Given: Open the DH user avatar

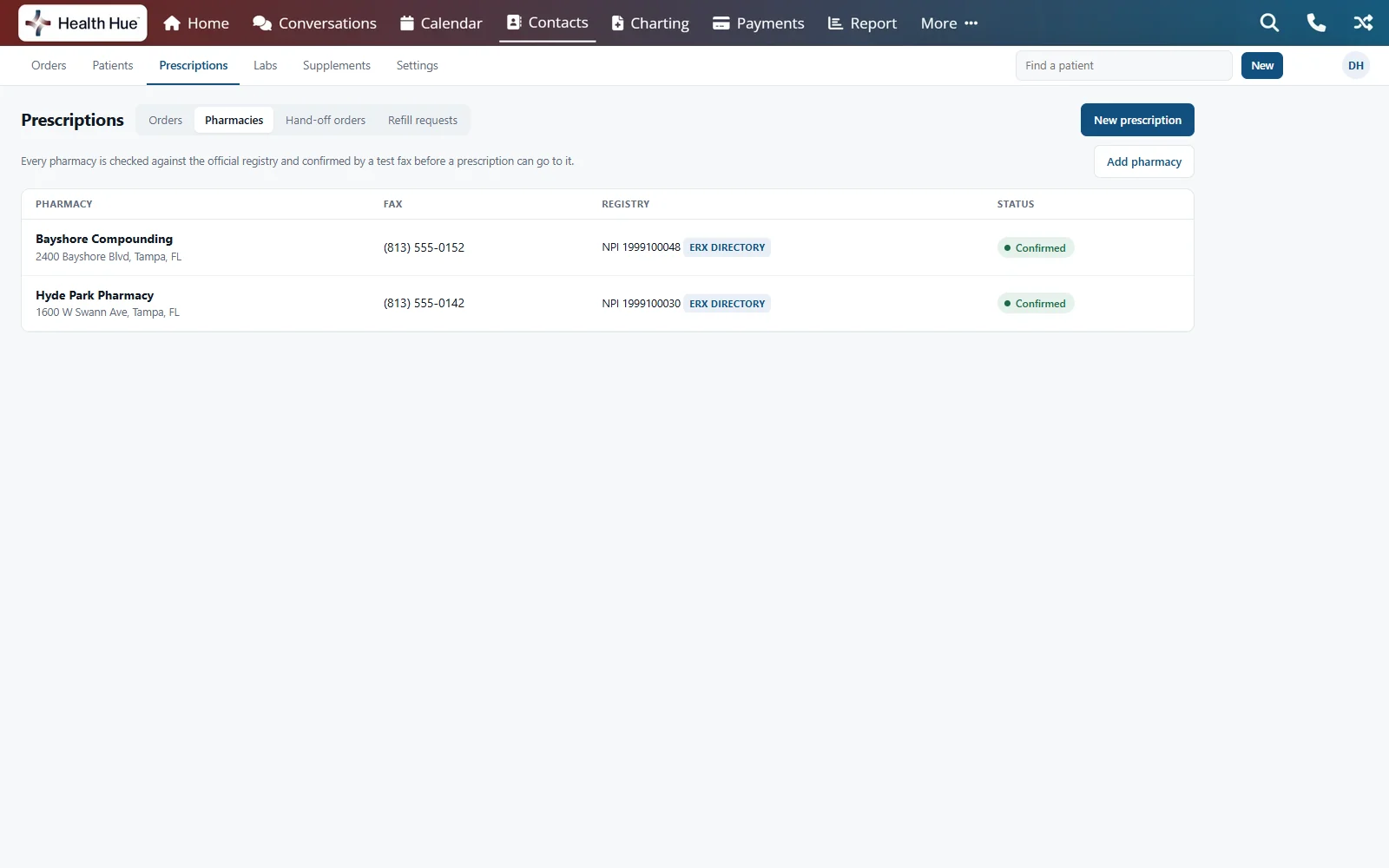Looking at the screenshot, I should click(1356, 66).
